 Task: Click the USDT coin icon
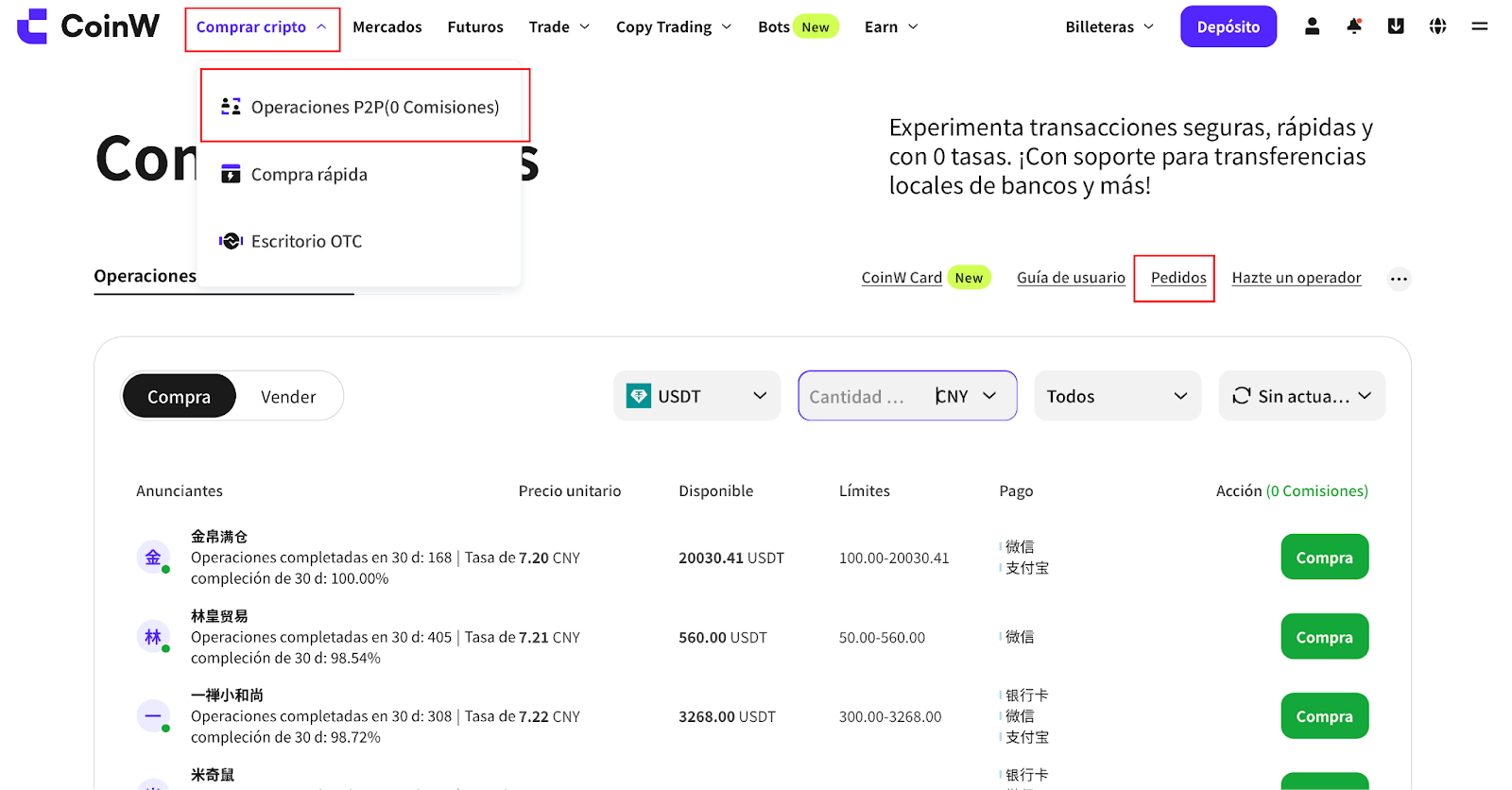pos(639,396)
